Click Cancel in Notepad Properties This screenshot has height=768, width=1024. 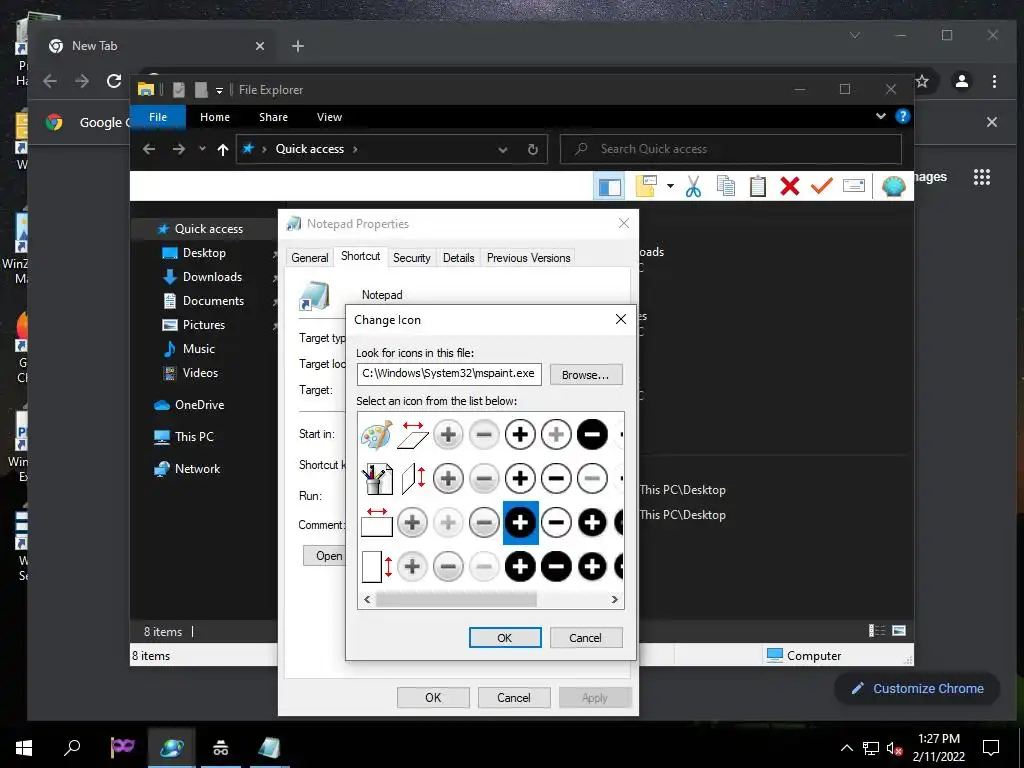(514, 697)
